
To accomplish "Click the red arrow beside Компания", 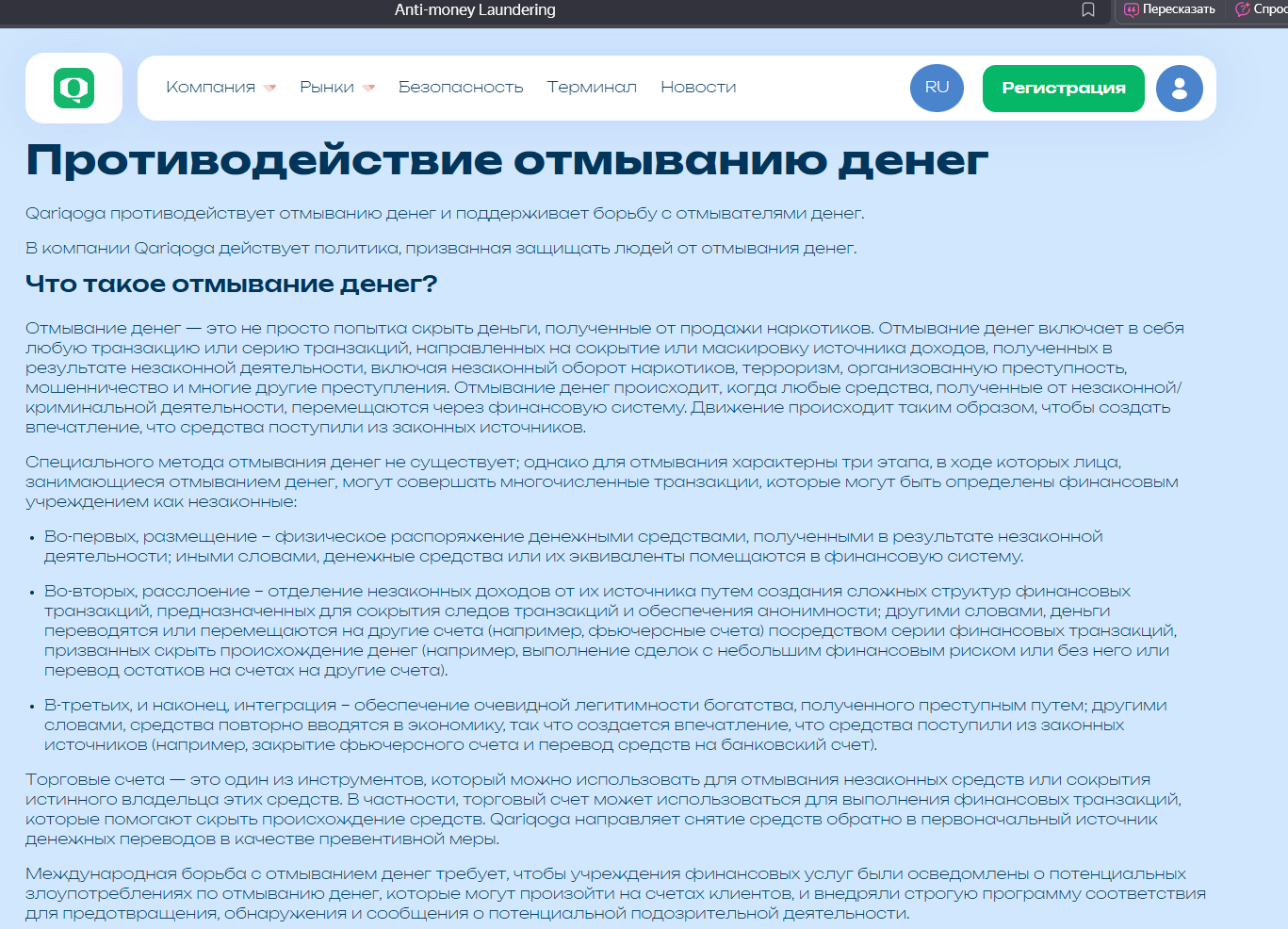I will tap(269, 88).
